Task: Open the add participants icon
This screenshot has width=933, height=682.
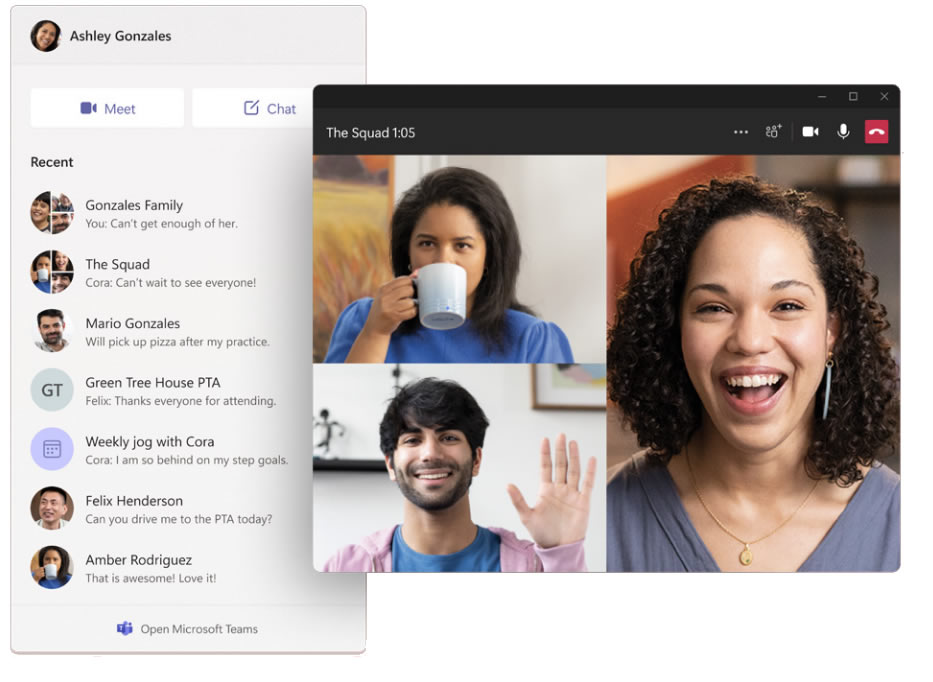Action: pos(773,132)
